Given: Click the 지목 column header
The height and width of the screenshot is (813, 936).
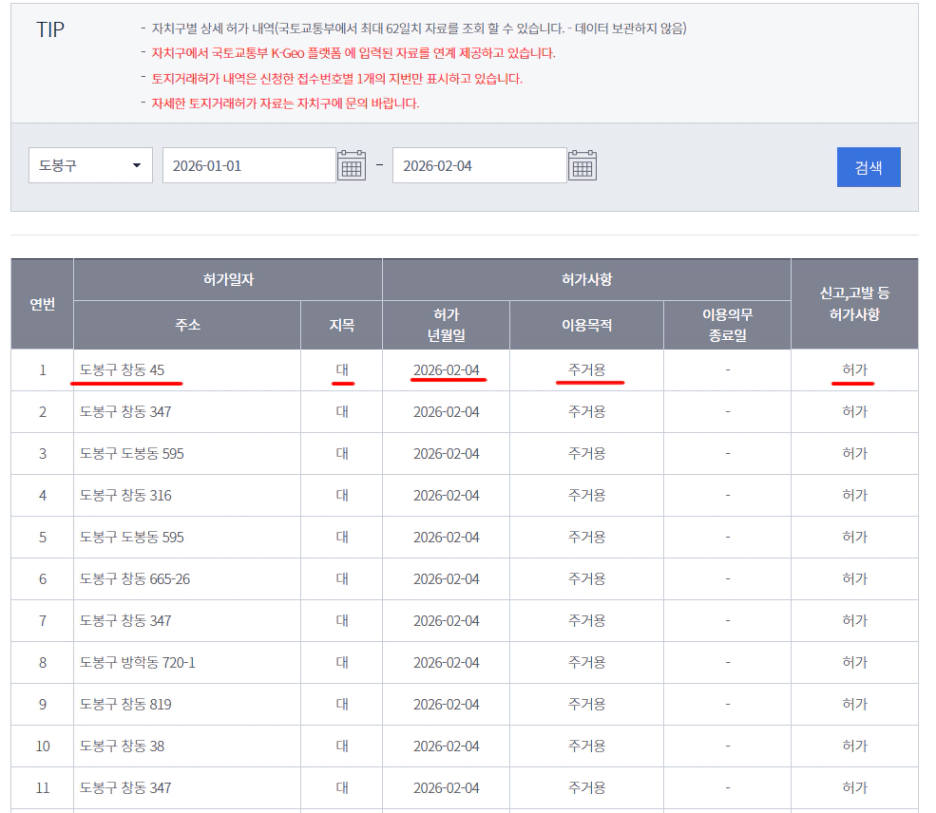Looking at the screenshot, I should (342, 325).
